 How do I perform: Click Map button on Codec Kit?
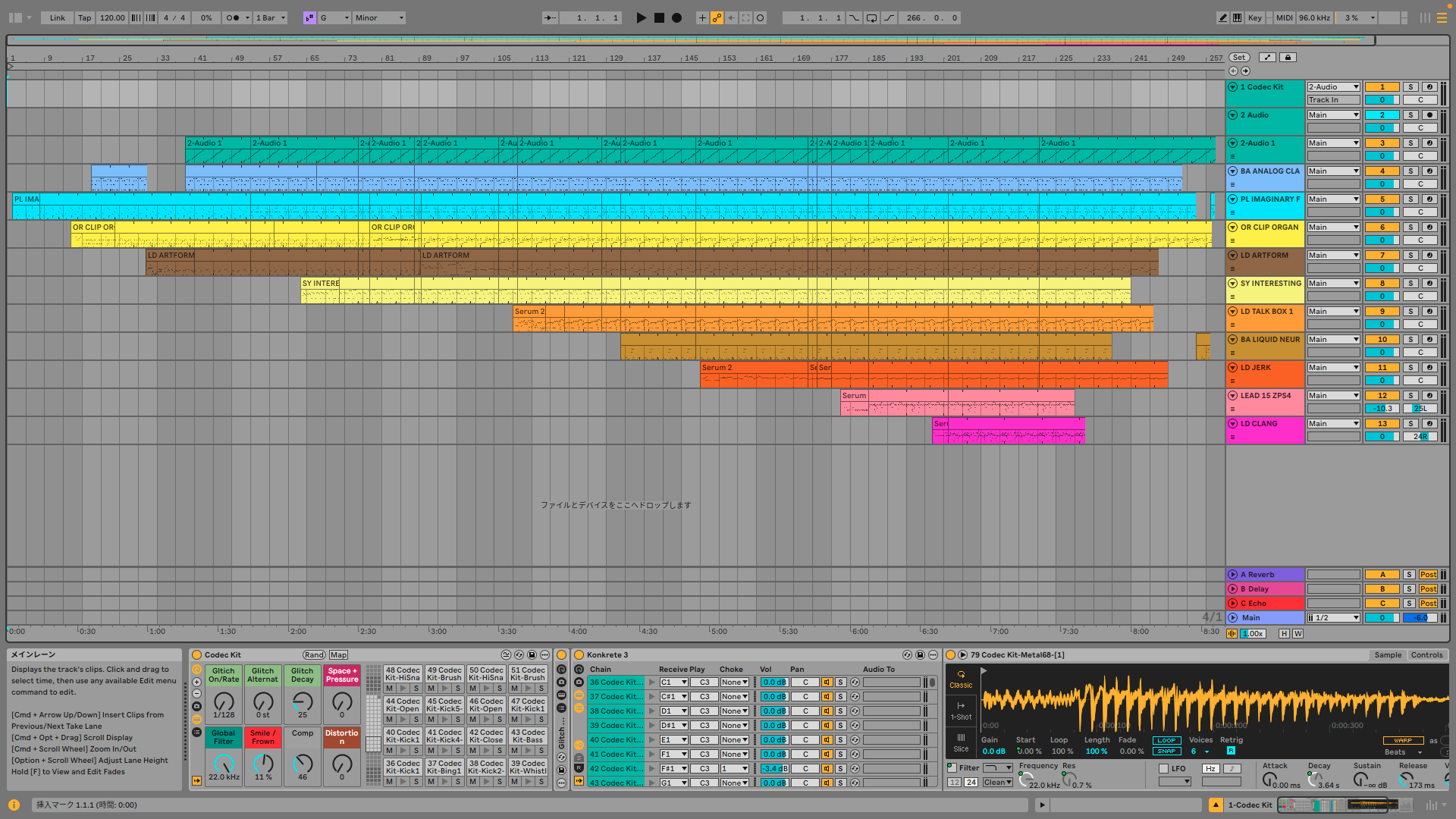pyautogui.click(x=338, y=654)
